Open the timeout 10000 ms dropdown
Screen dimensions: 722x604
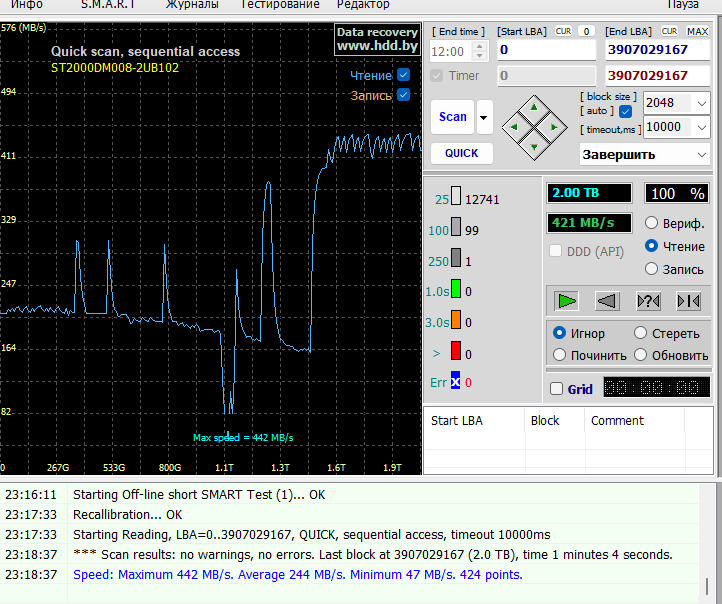(702, 127)
